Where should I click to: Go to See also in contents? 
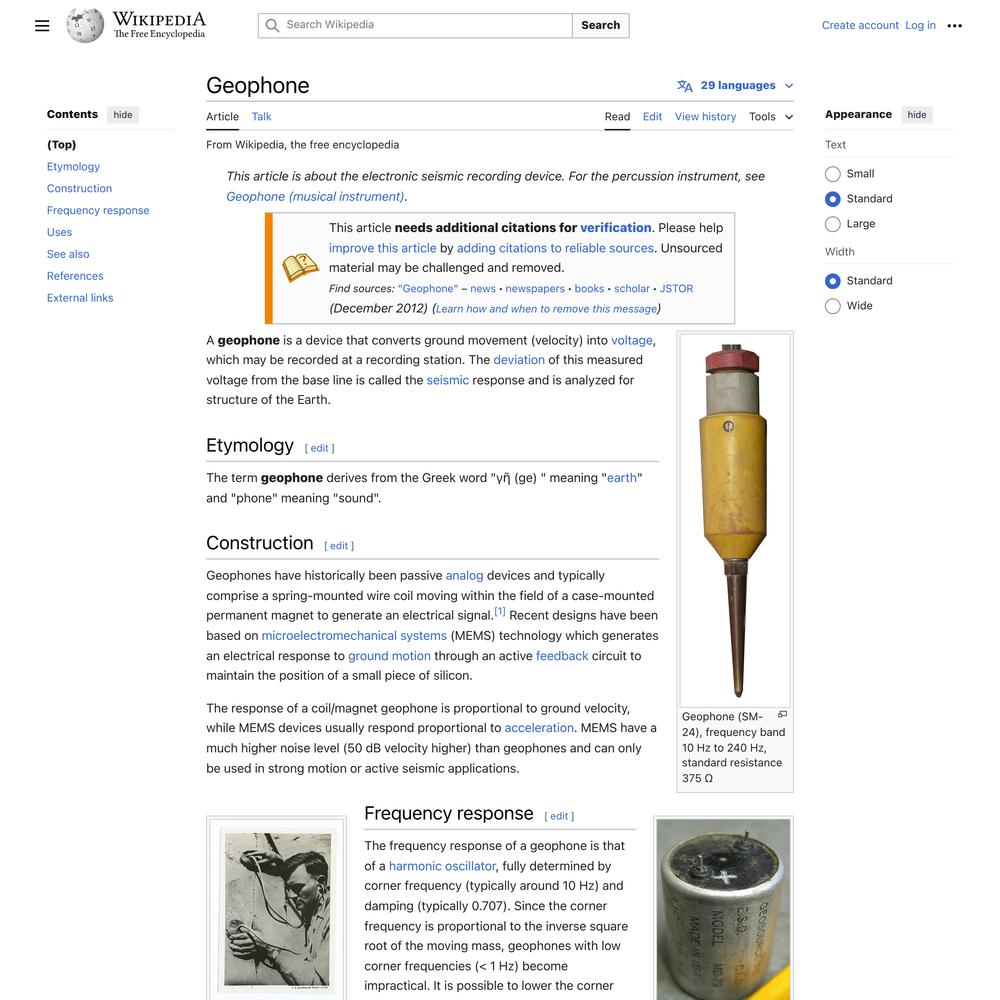pos(68,254)
